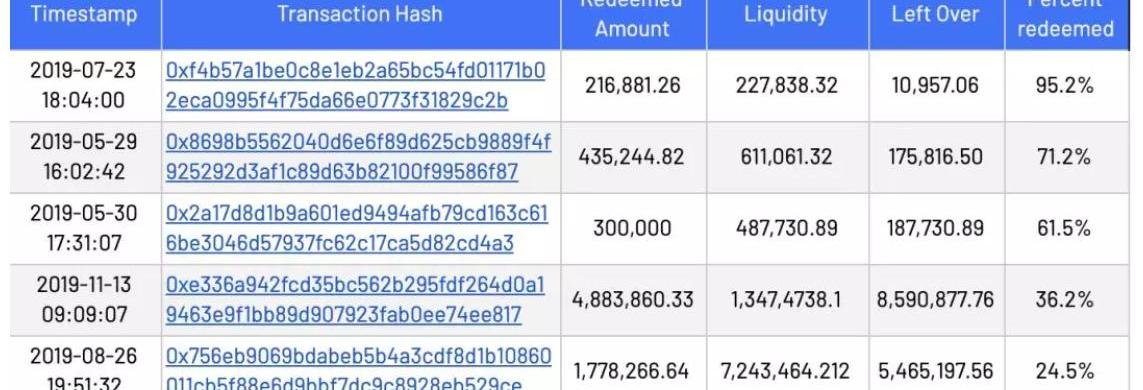
Task: Select the 2019-07-23 18:04:00 timestamp cell
Action: tap(85, 85)
